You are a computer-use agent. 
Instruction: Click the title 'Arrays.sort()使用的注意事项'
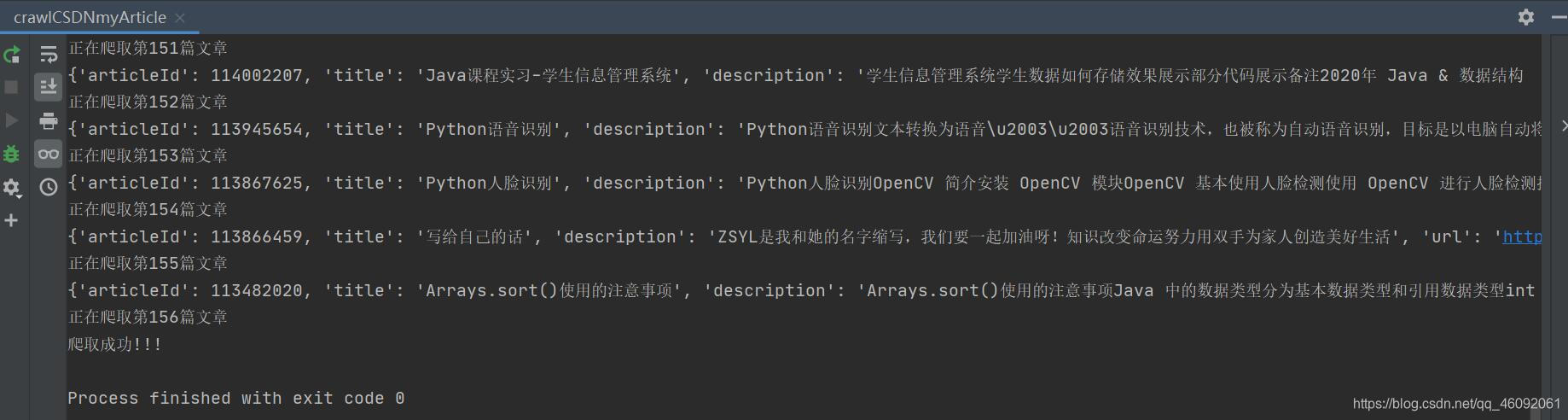(549, 290)
